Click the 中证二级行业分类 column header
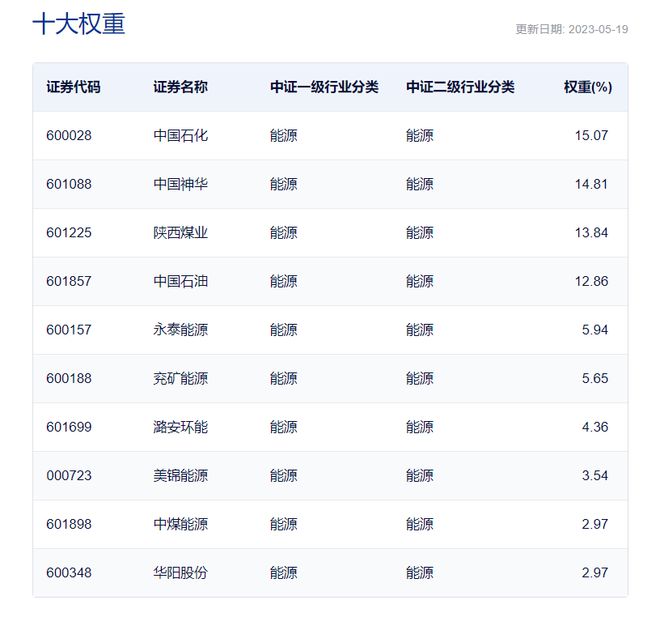 (x=460, y=87)
